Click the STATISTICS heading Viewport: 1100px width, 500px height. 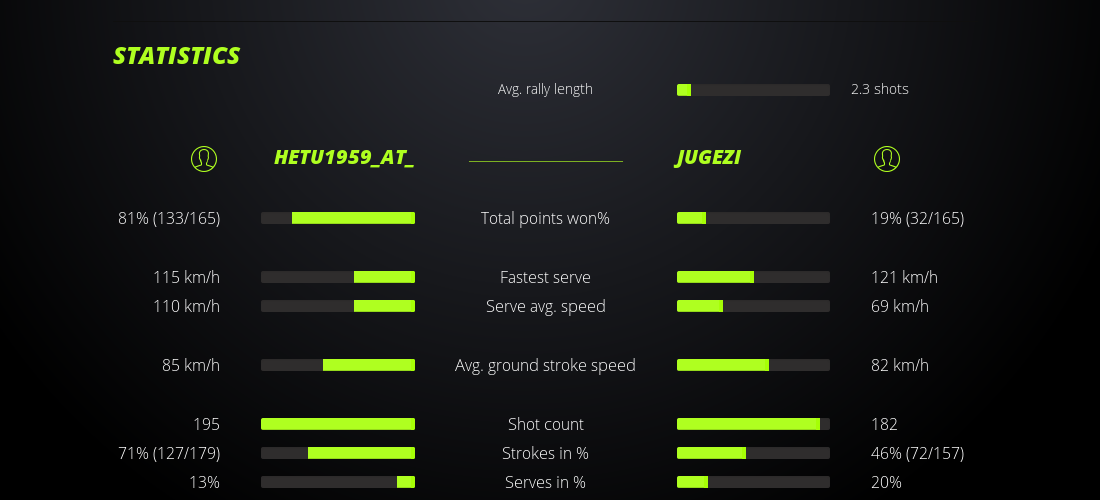tap(177, 56)
